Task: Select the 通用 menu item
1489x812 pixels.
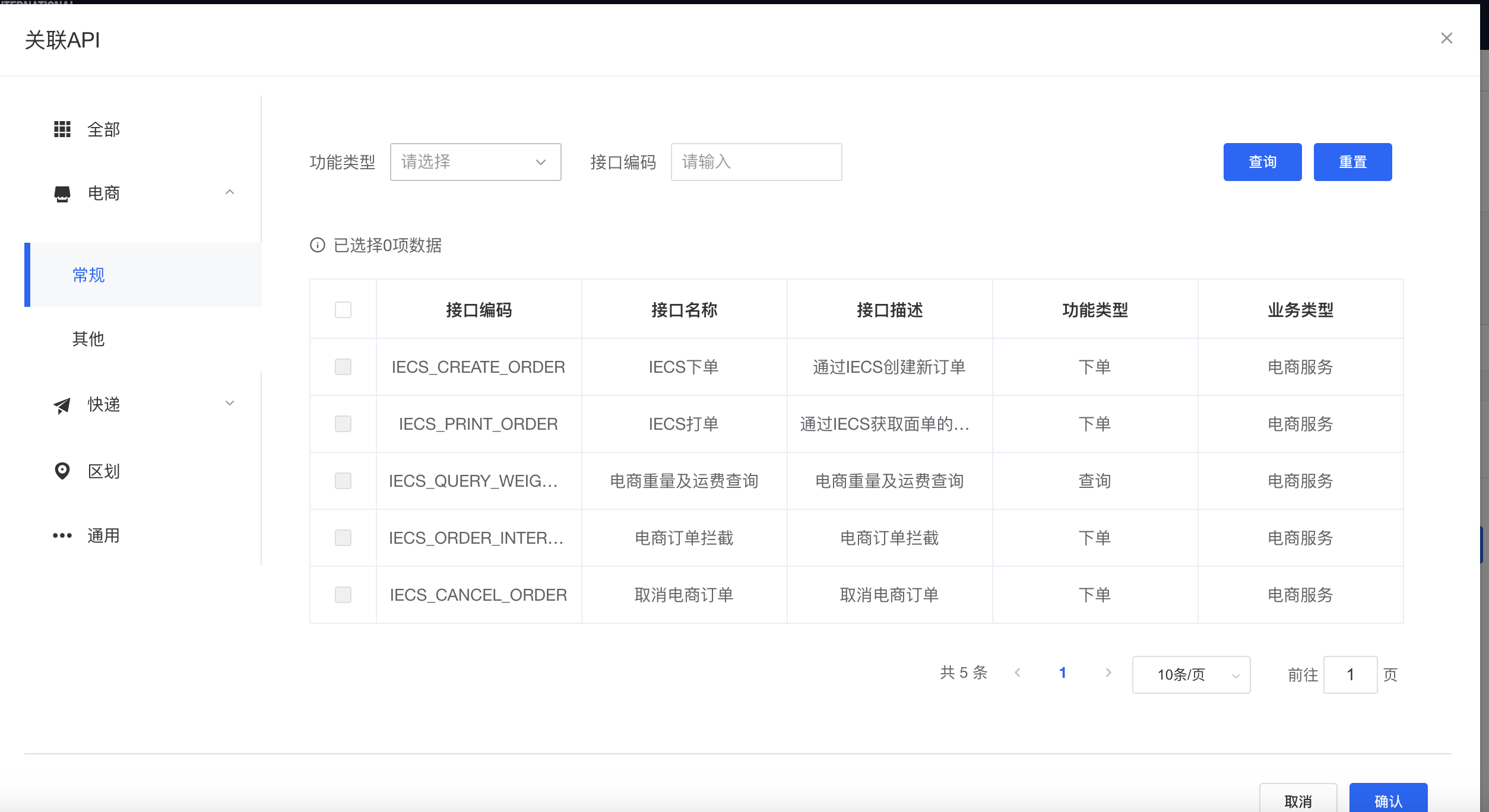Action: click(142, 535)
